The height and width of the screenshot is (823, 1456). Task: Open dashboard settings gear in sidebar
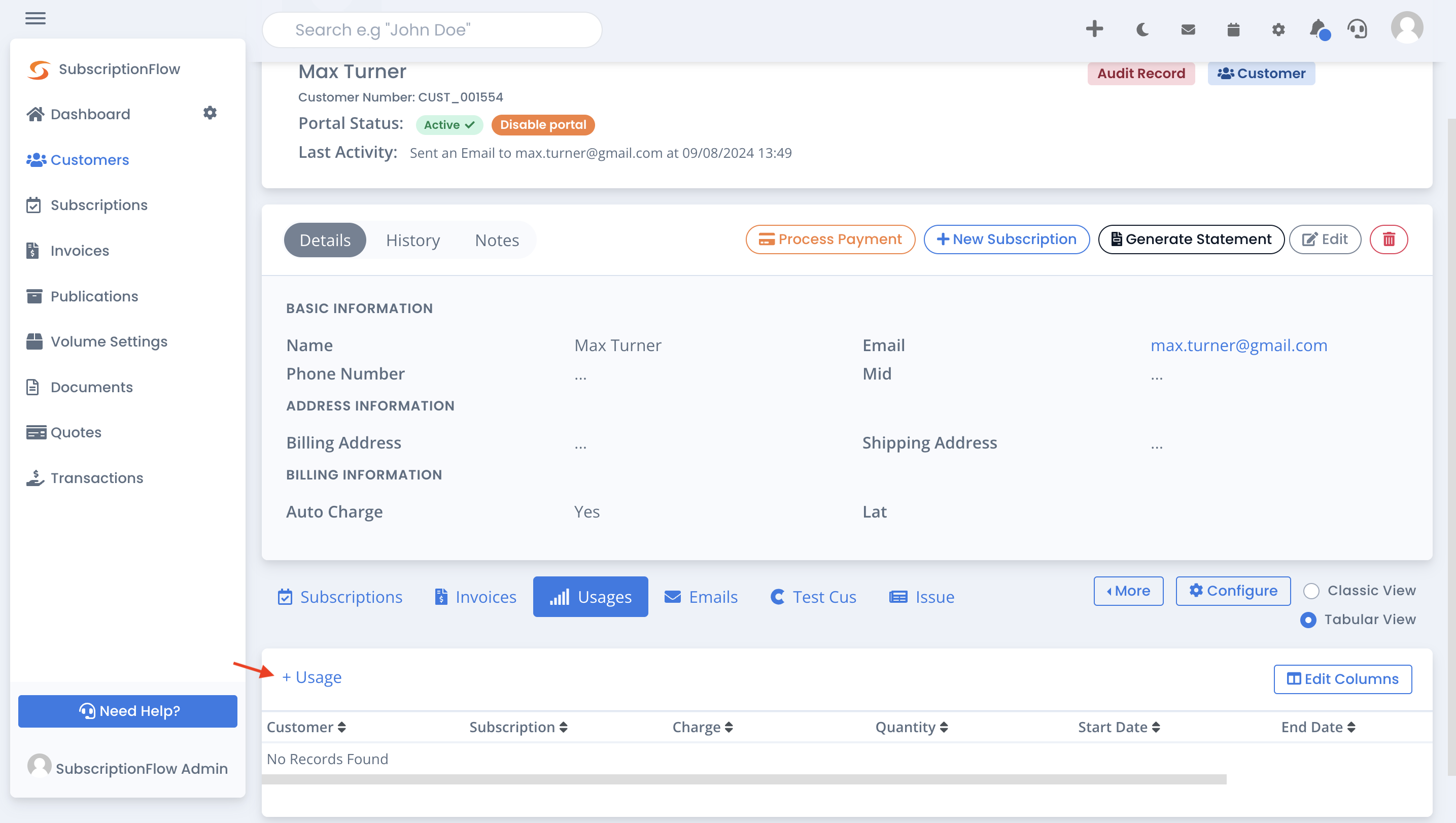tap(210, 113)
